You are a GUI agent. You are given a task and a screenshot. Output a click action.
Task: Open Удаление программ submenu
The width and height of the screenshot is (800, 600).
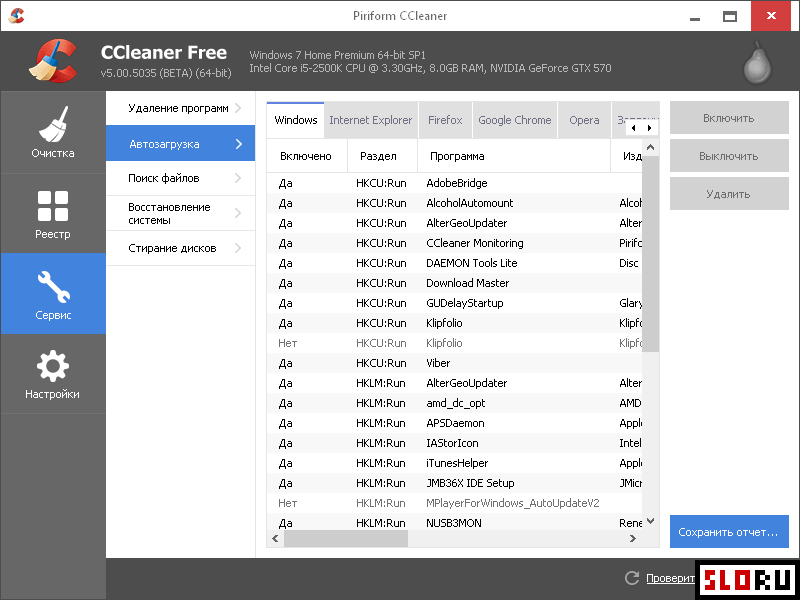pos(180,108)
